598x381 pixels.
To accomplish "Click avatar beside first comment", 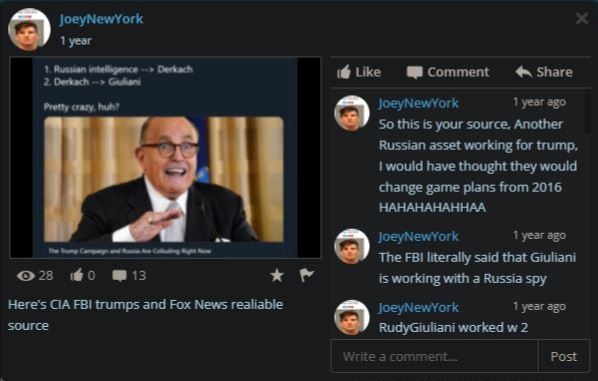I will pos(352,113).
